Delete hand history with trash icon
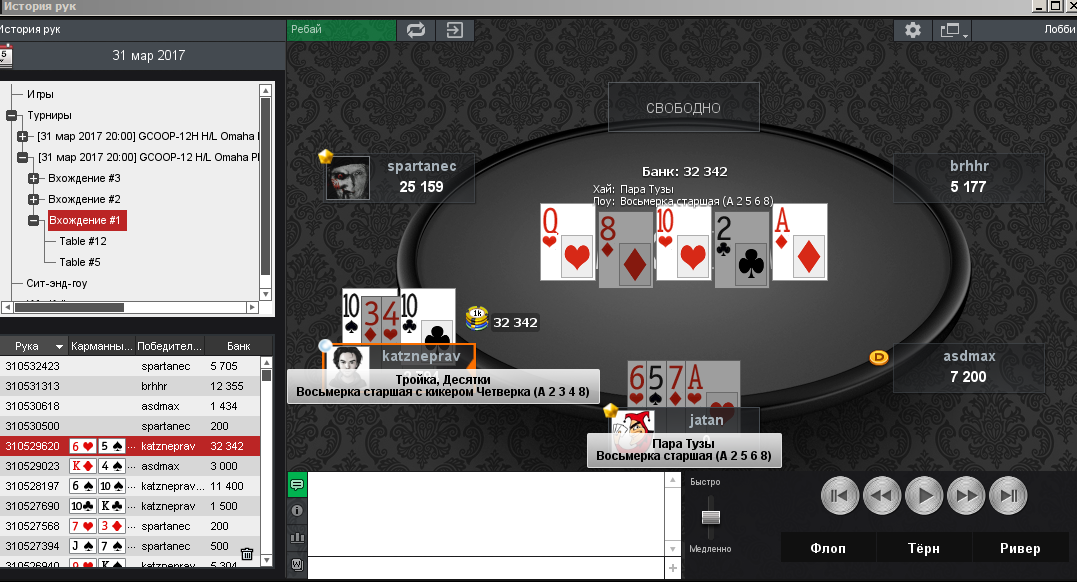 click(247, 553)
